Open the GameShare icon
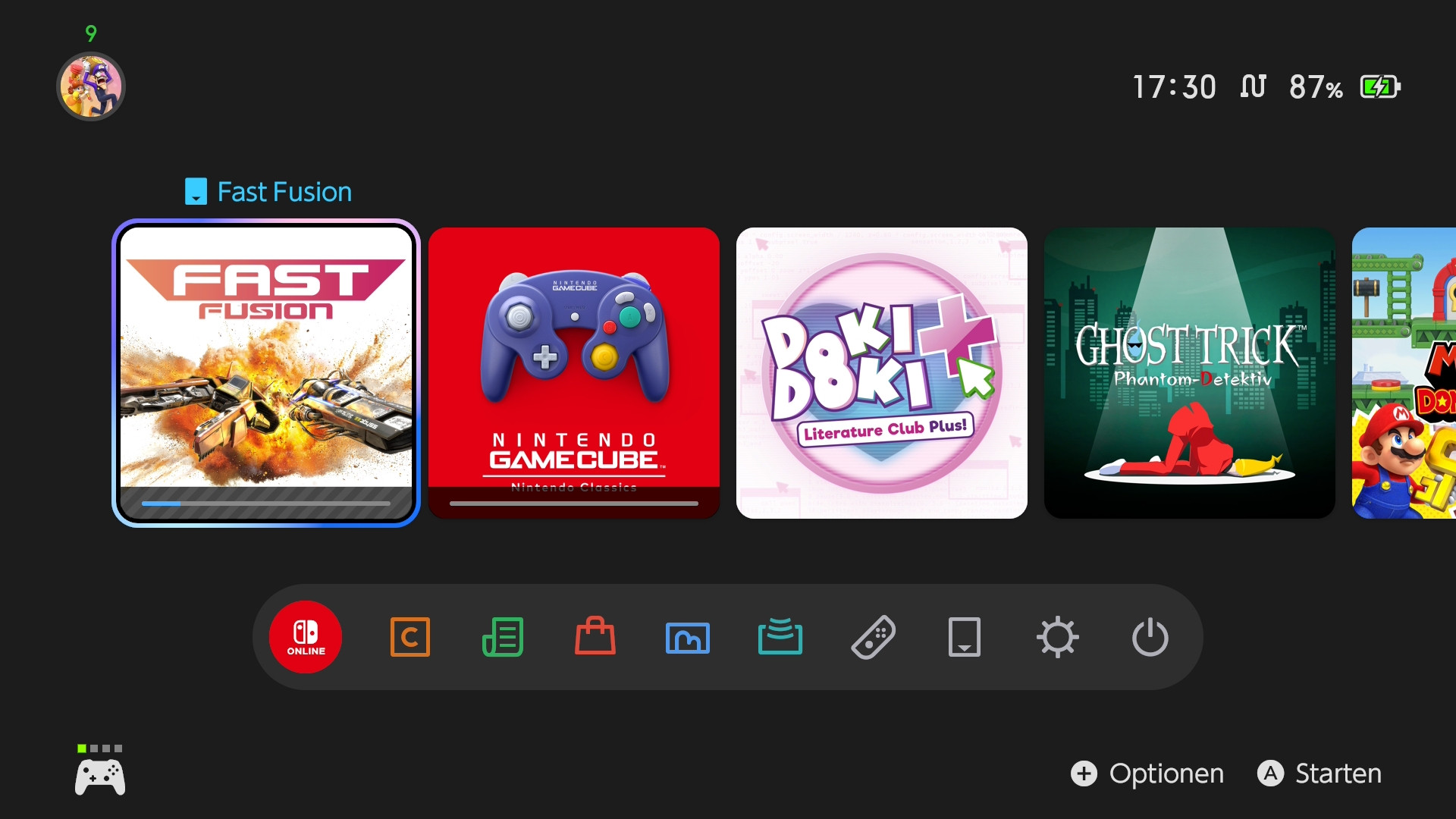The image size is (1456, 819). tap(780, 636)
